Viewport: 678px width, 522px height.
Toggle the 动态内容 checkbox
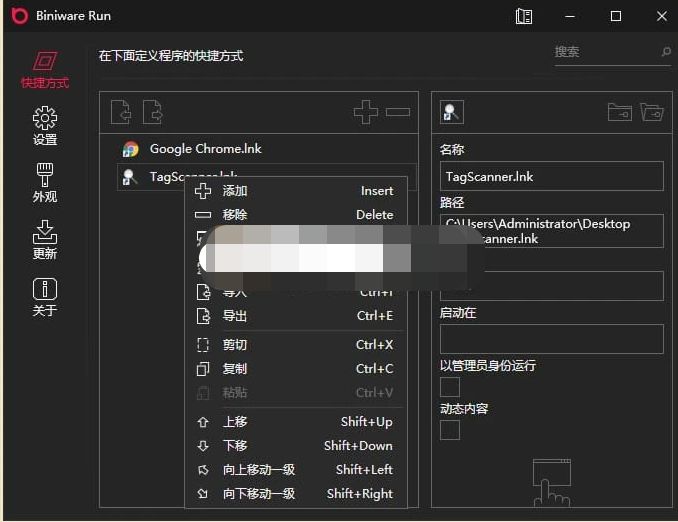click(x=450, y=430)
